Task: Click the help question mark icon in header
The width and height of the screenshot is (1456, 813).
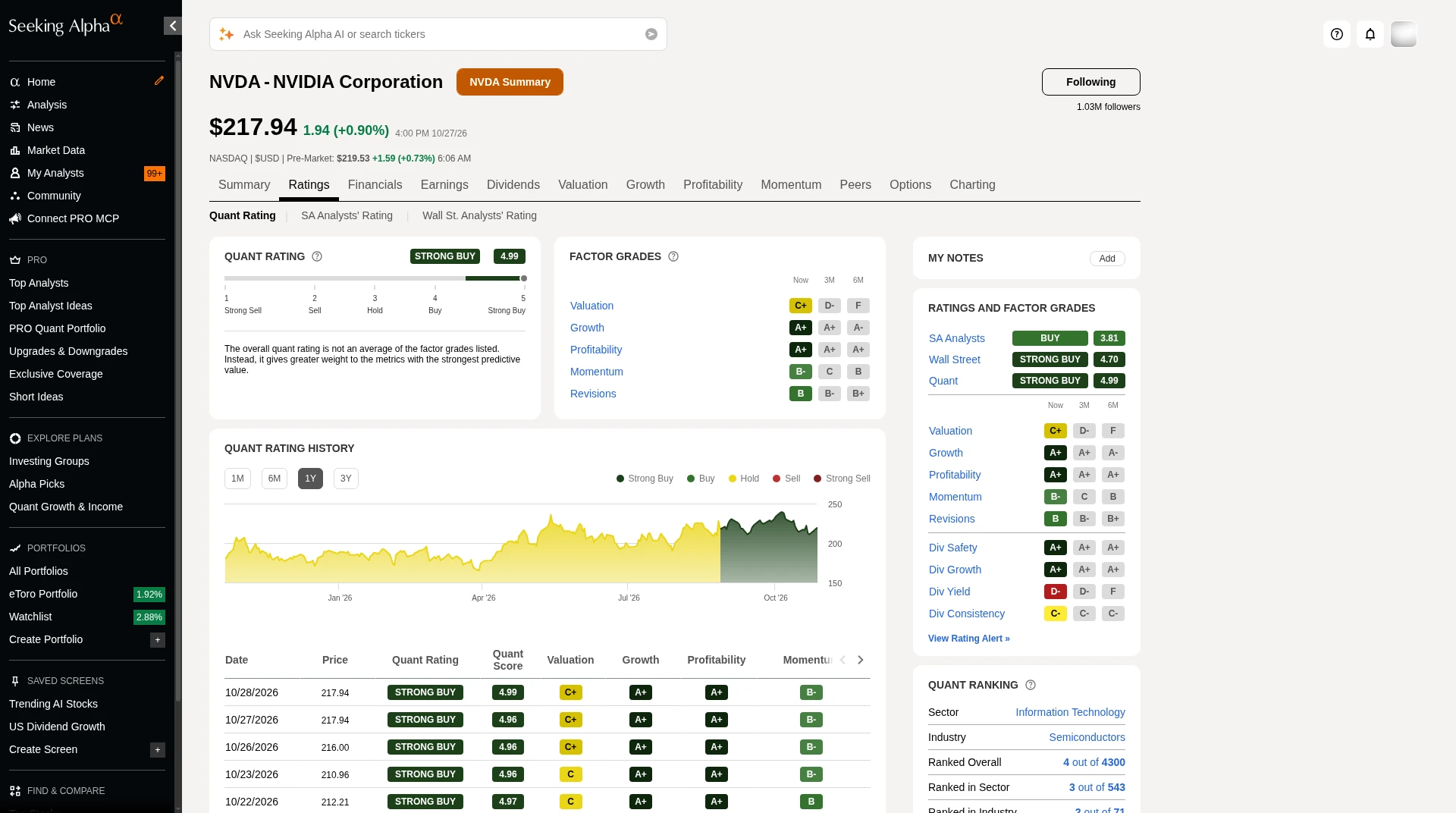Action: (x=1337, y=34)
